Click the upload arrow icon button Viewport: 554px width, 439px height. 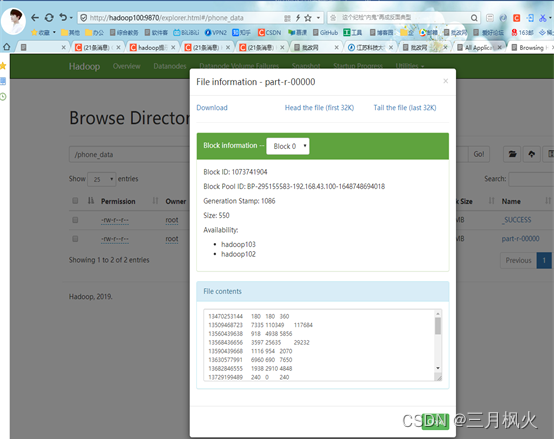tap(531, 154)
